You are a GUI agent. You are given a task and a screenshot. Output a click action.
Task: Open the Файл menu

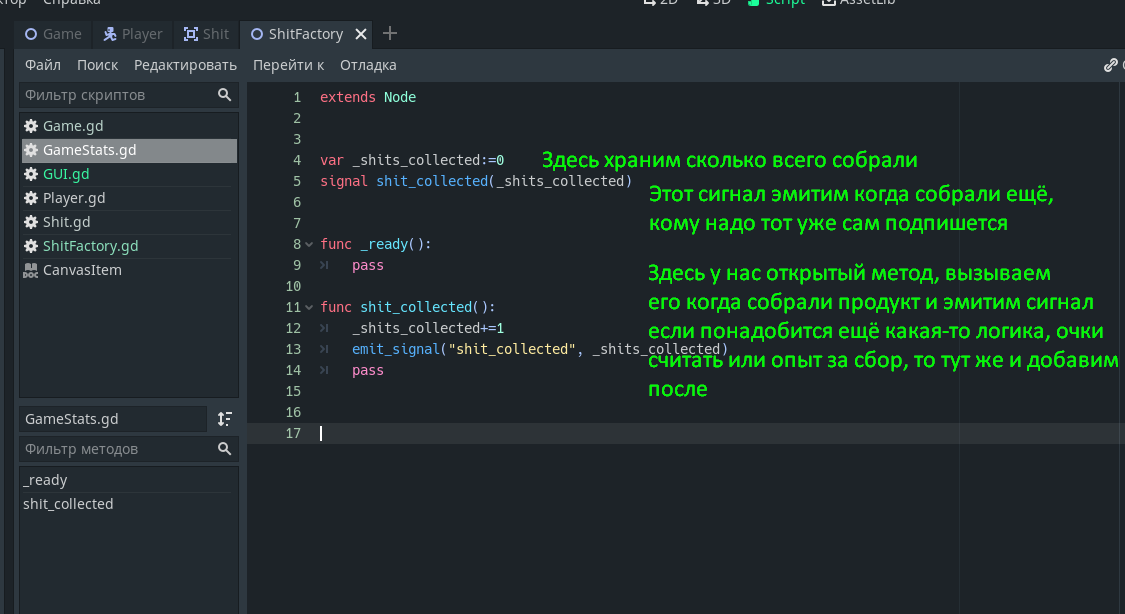43,65
